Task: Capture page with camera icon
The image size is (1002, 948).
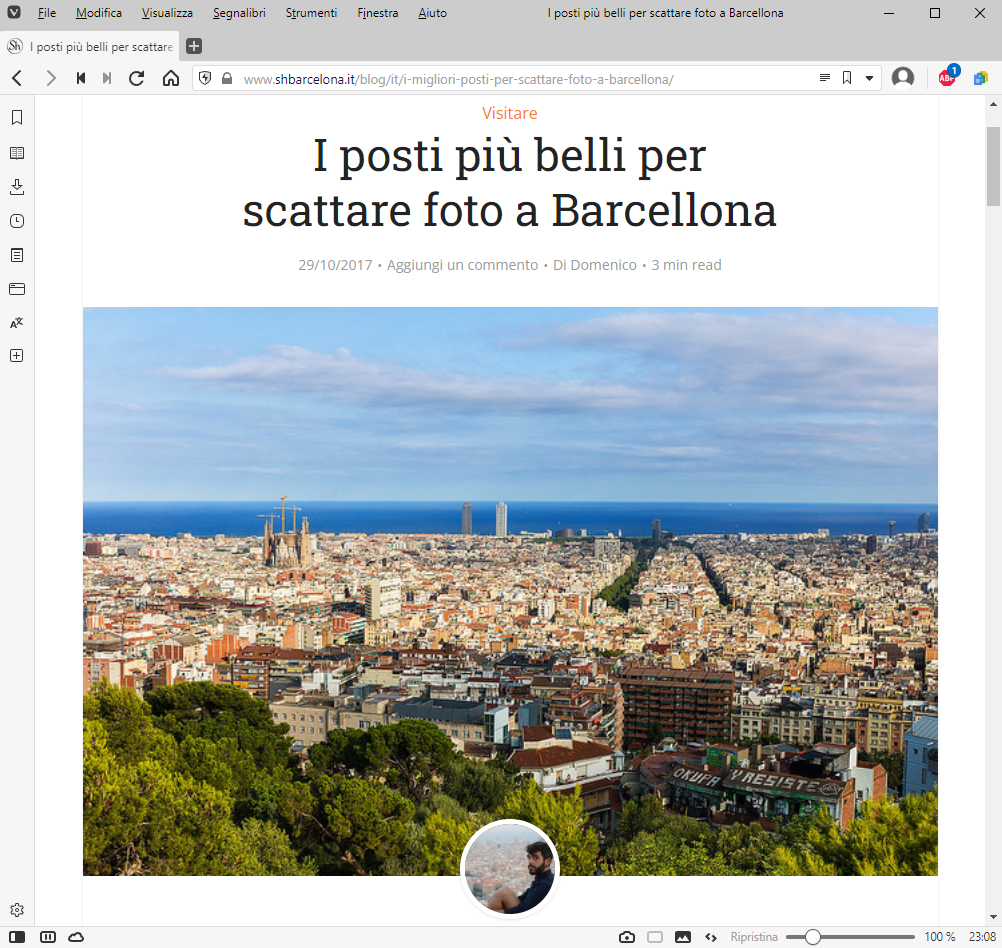Action: pyautogui.click(x=627, y=937)
